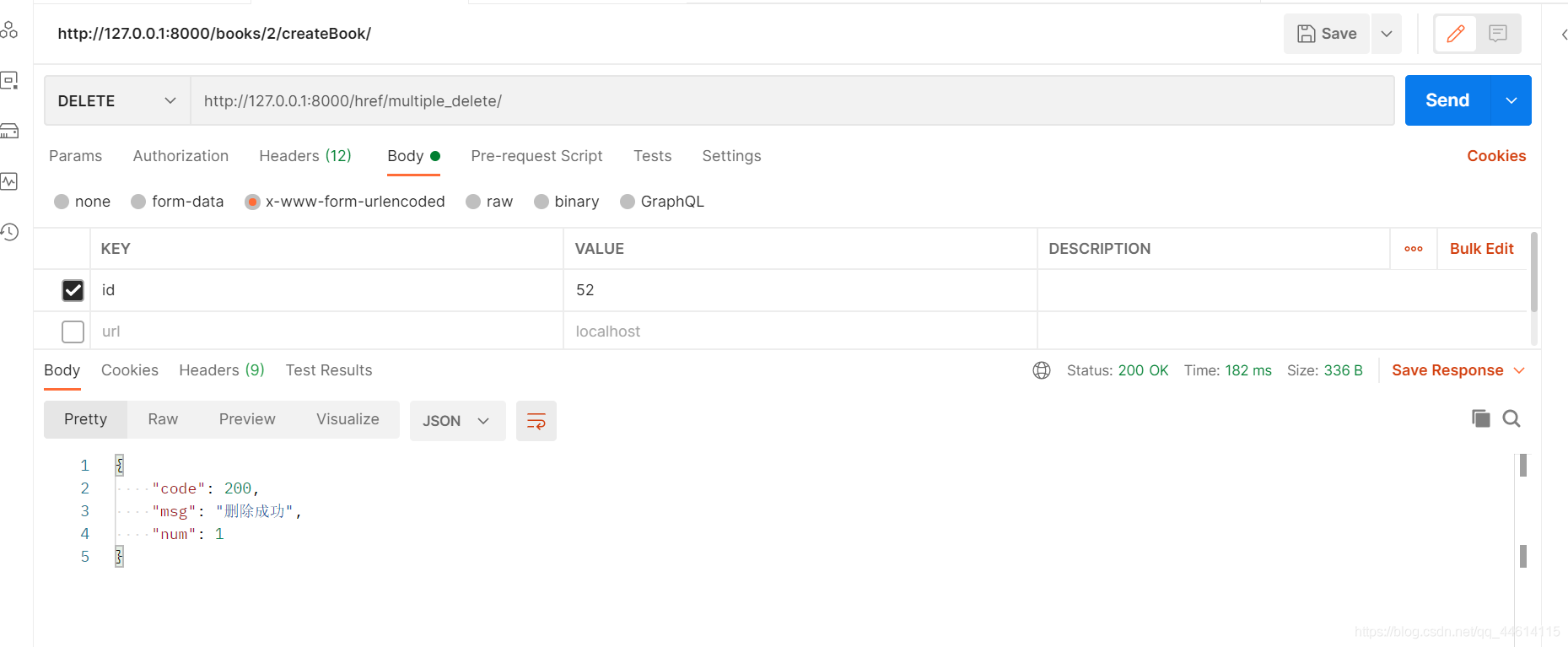Click the Size 336 B text
1568x647 pixels.
tap(1325, 370)
